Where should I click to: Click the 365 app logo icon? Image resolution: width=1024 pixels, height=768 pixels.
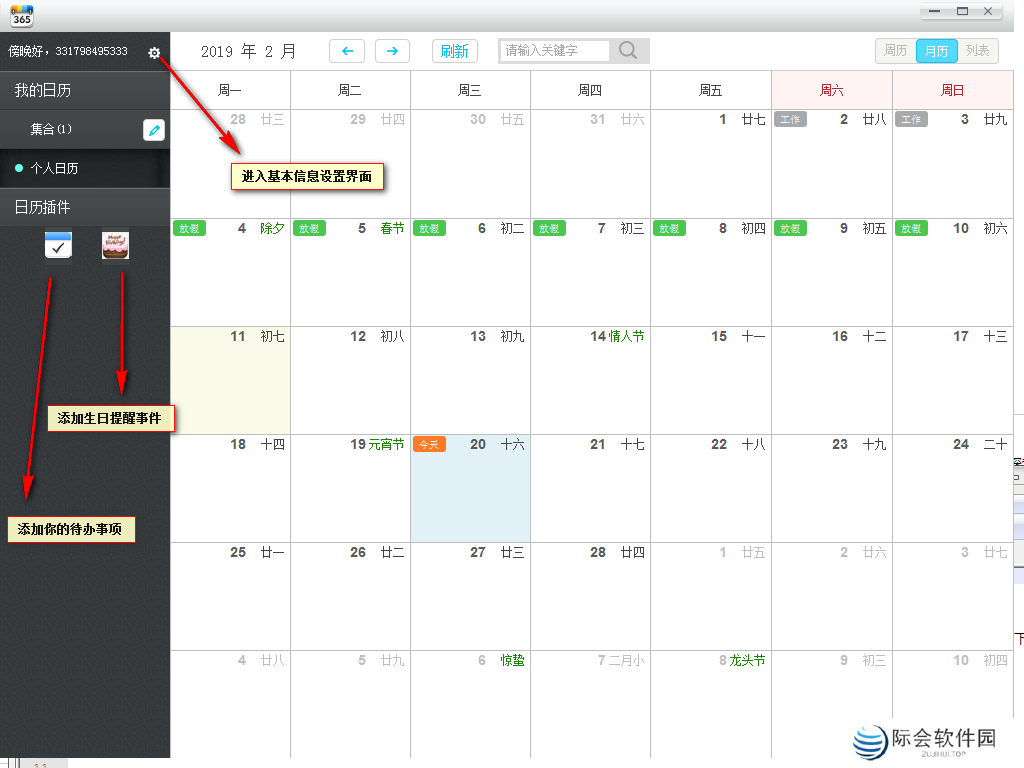click(x=21, y=15)
